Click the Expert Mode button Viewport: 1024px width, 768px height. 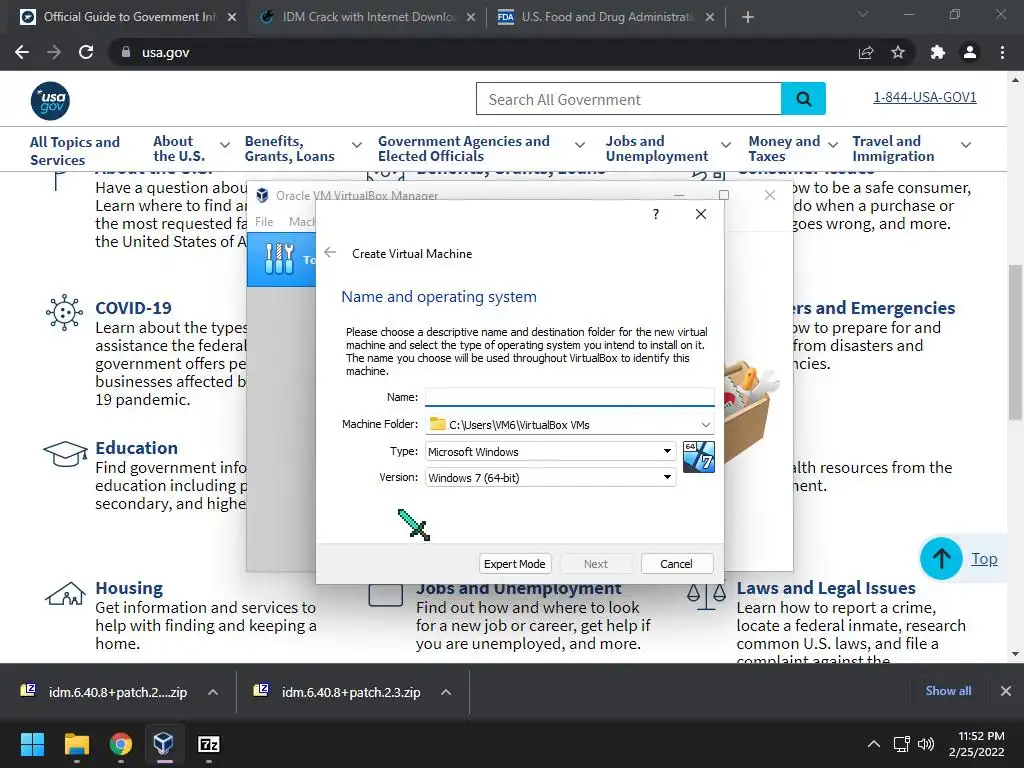click(515, 564)
